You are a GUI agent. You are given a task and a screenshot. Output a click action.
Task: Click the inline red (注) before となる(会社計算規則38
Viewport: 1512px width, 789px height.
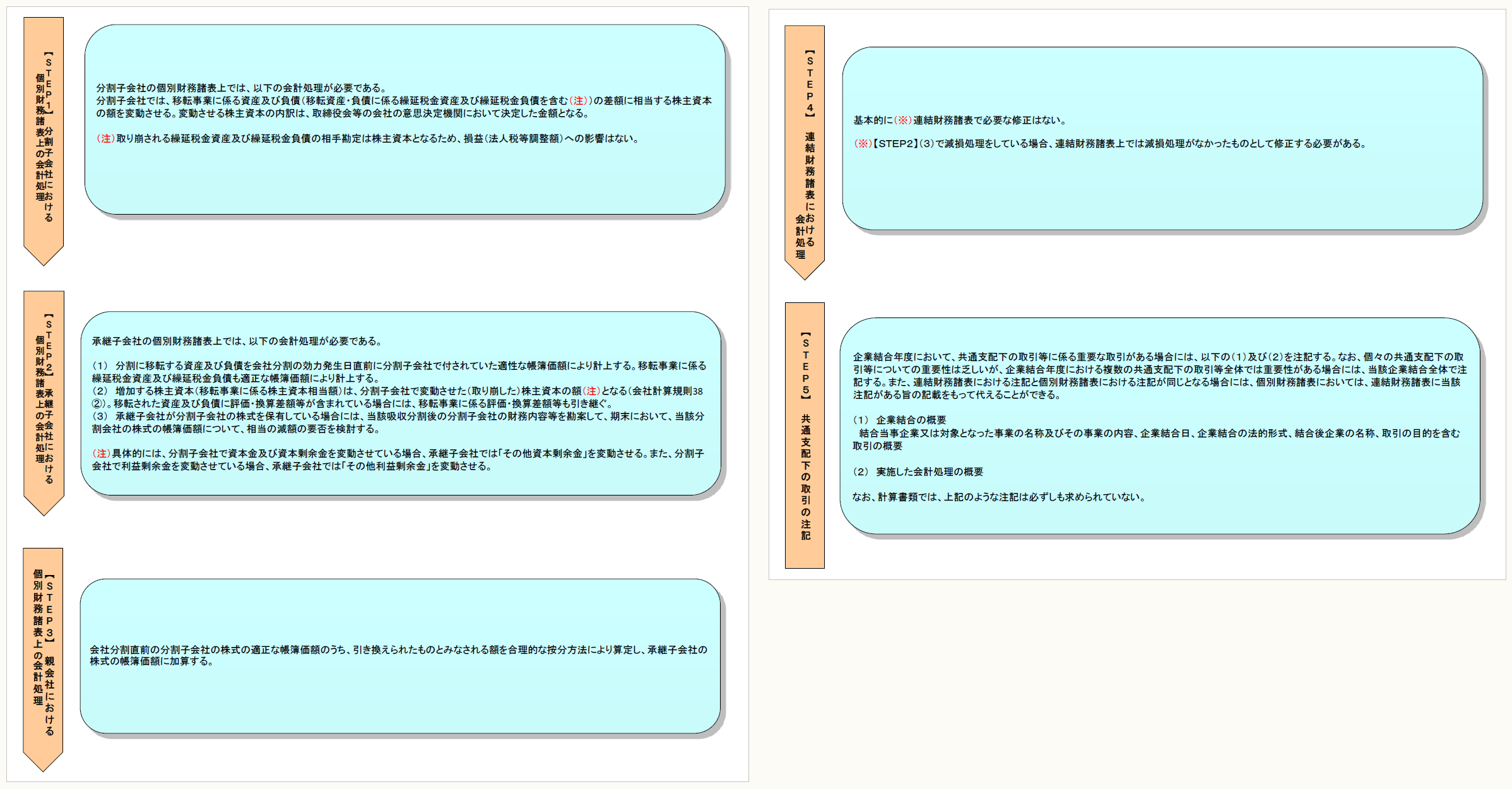tap(591, 391)
